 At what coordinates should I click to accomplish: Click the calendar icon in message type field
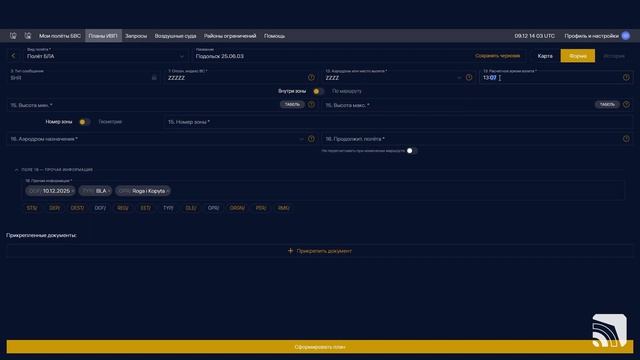tap(154, 78)
